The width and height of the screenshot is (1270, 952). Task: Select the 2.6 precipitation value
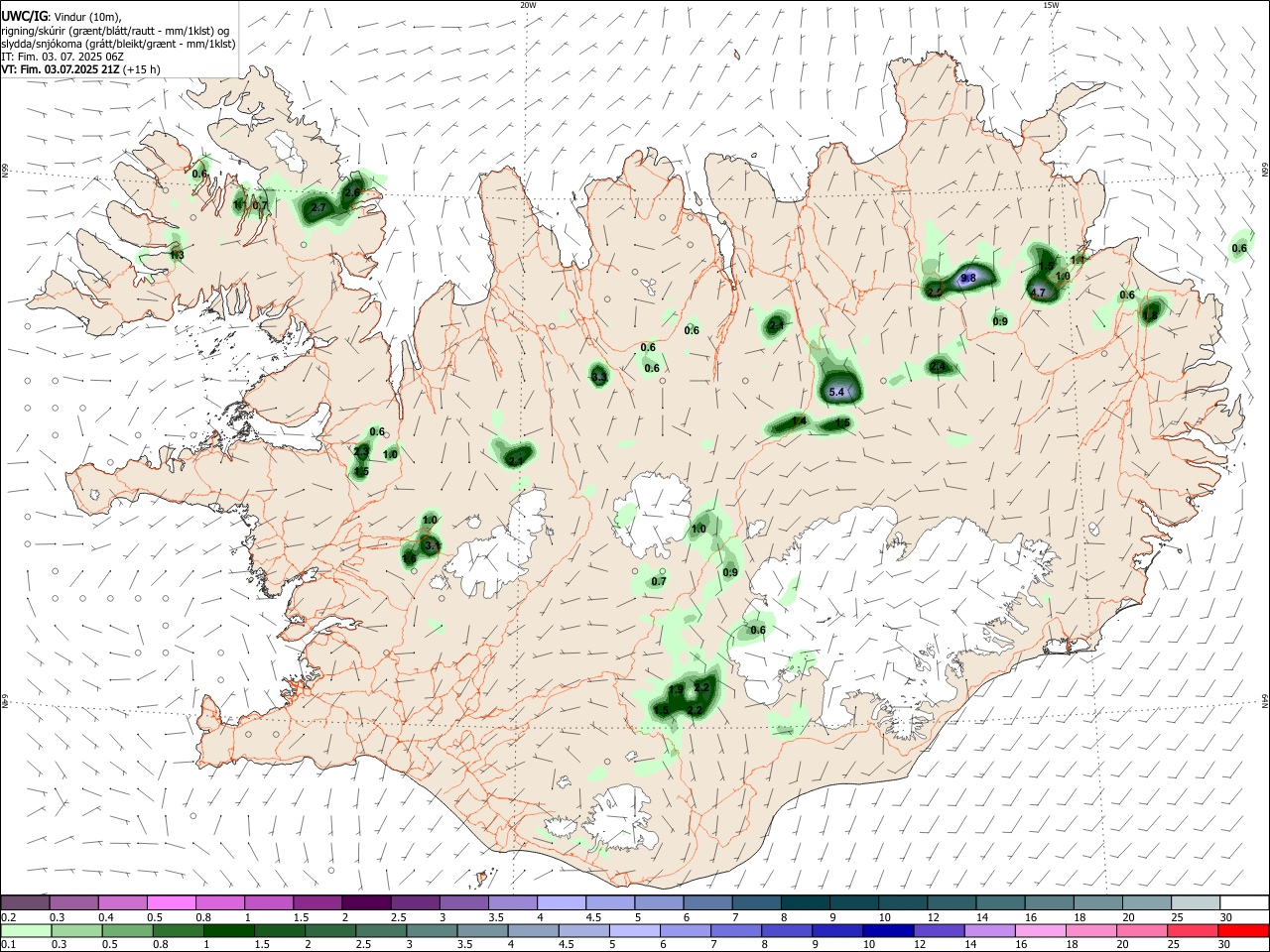coord(352,192)
